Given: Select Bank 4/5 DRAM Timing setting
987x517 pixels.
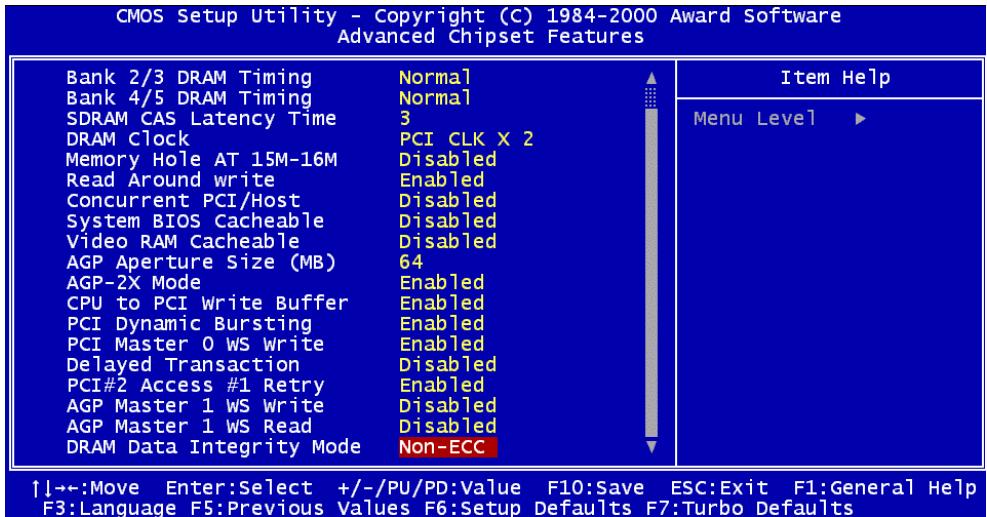Looking at the screenshot, I should pyautogui.click(x=189, y=98).
